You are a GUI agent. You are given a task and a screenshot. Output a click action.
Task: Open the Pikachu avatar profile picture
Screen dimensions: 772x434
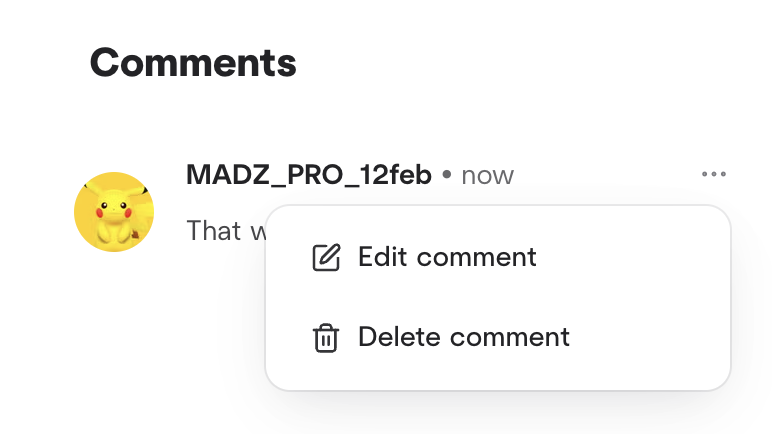[114, 212]
